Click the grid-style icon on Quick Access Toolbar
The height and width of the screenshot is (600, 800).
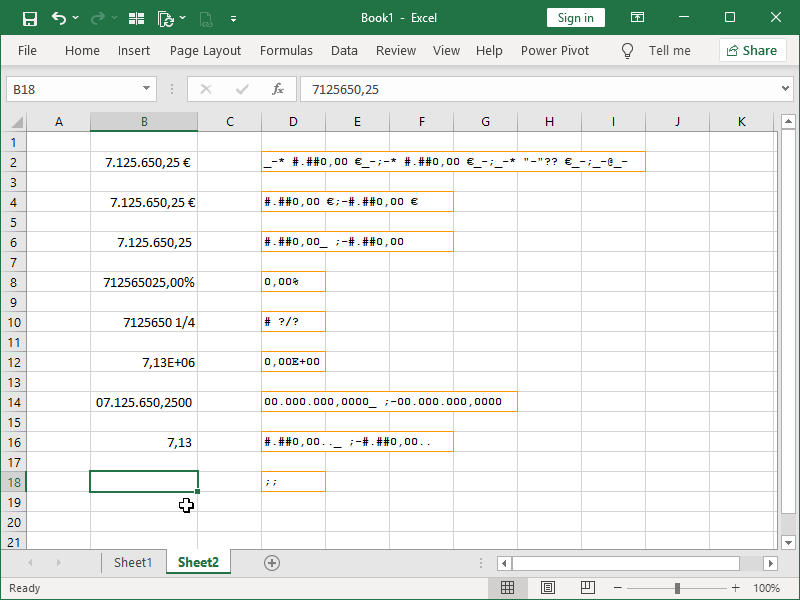coord(136,17)
